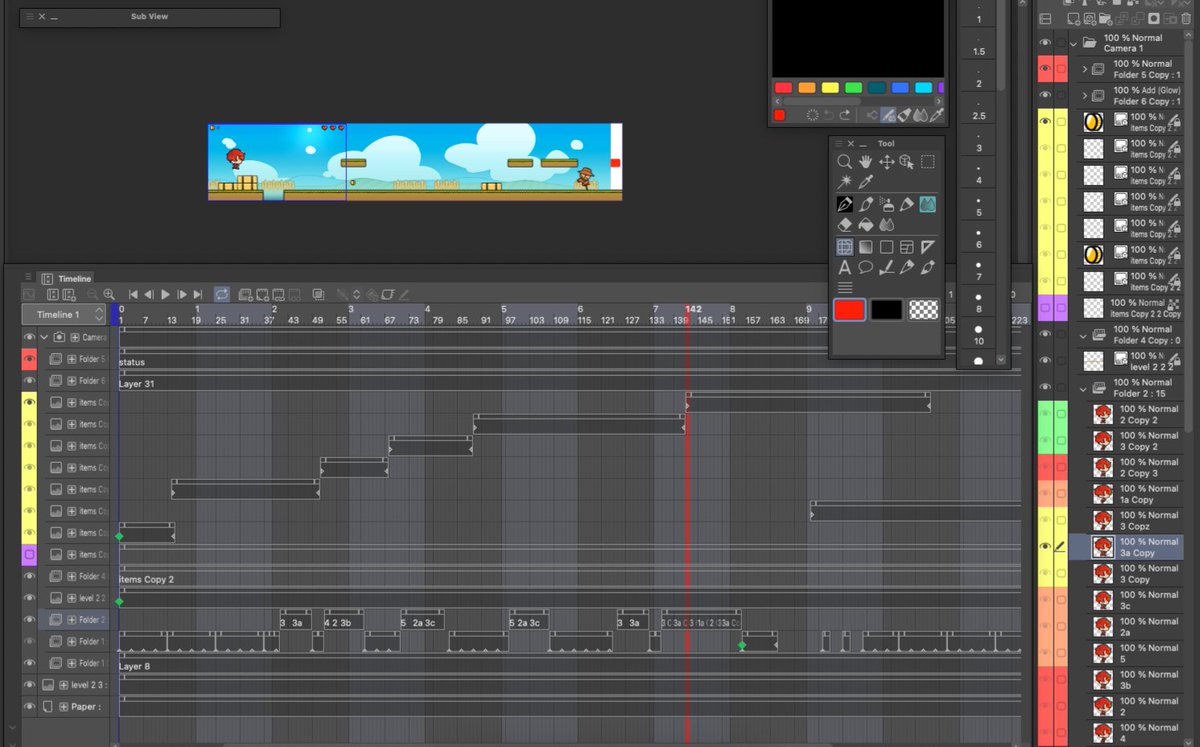The image size is (1200, 747).
Task: Expand Folder 5 Copy in Layer panel
Action: point(1085,69)
